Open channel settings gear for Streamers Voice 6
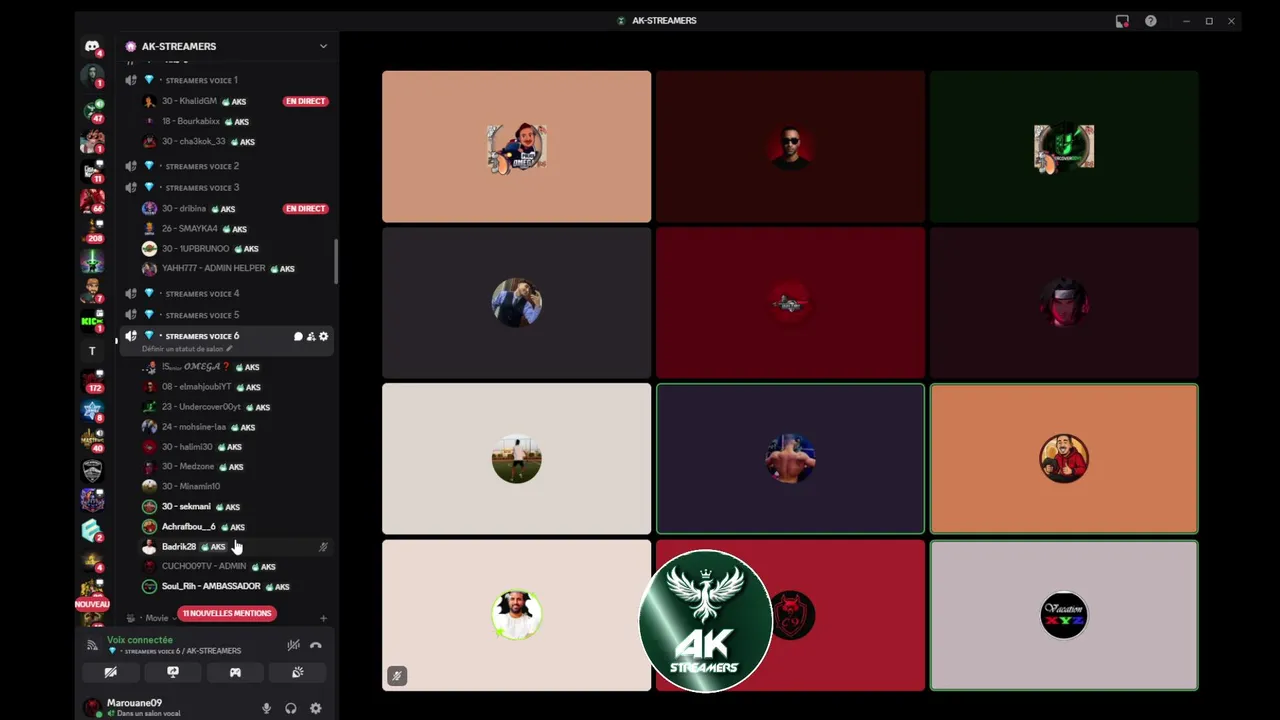The height and width of the screenshot is (720, 1280). coord(323,336)
